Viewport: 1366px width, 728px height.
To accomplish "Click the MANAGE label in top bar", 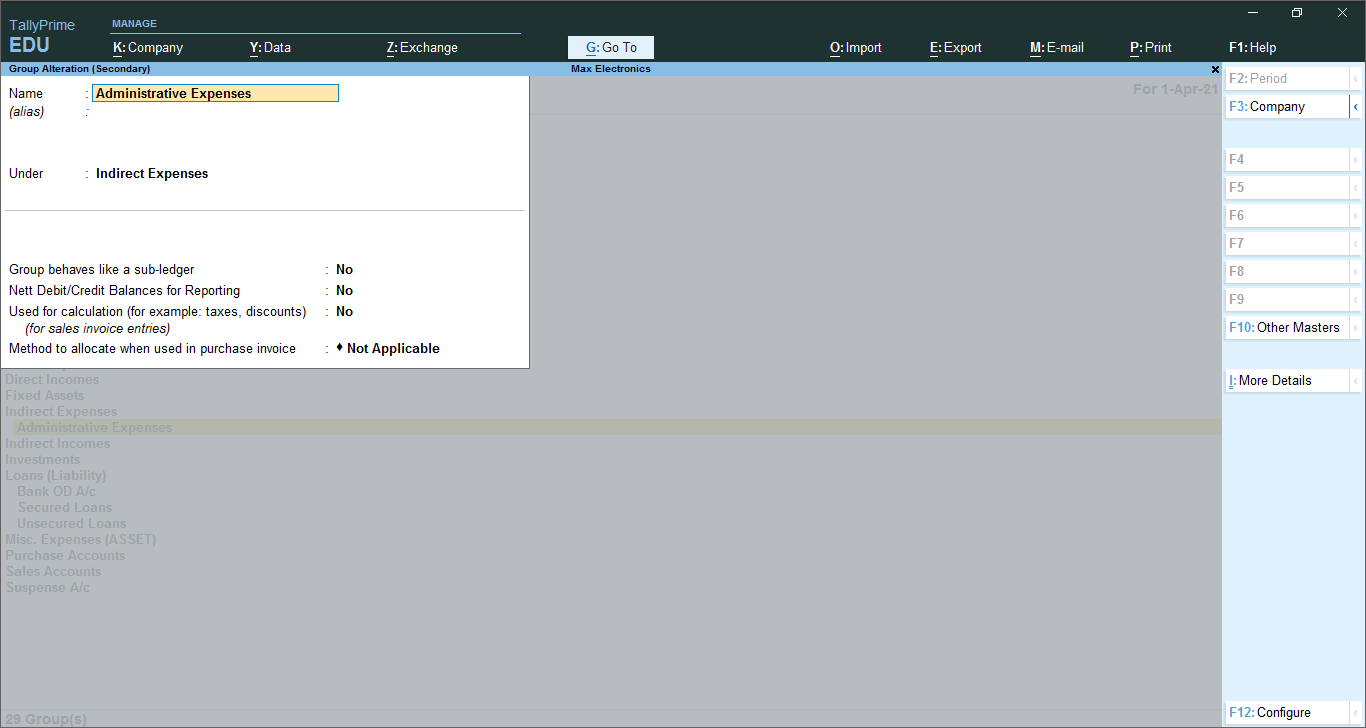I will tap(134, 23).
